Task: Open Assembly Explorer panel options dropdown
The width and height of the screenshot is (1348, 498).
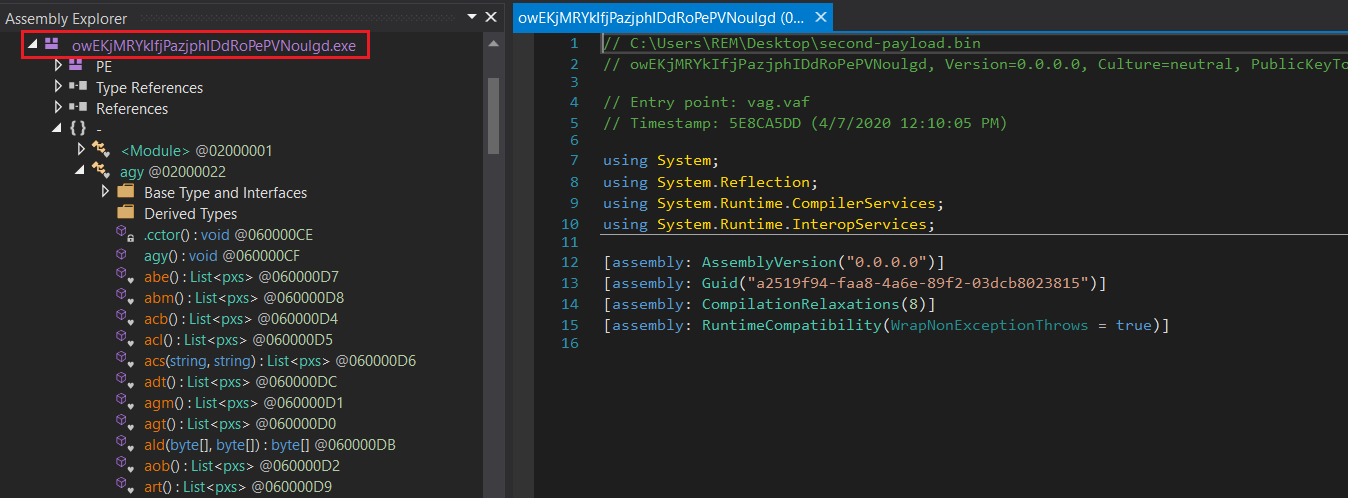Action: 472,18
